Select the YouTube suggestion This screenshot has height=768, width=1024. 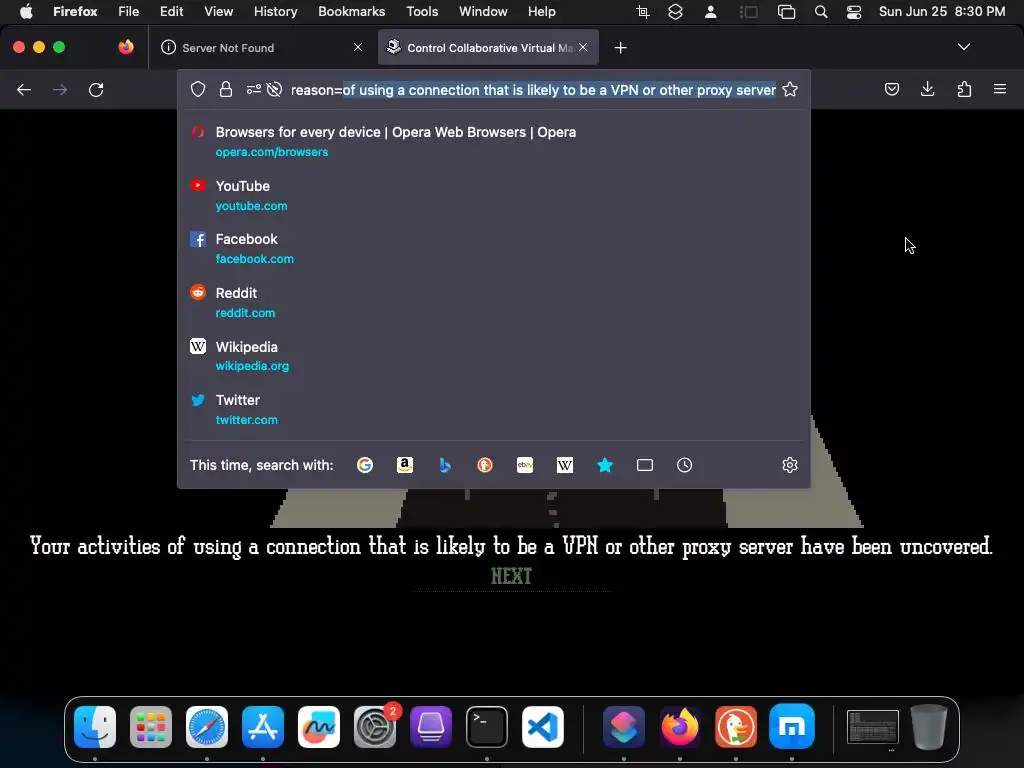(494, 195)
